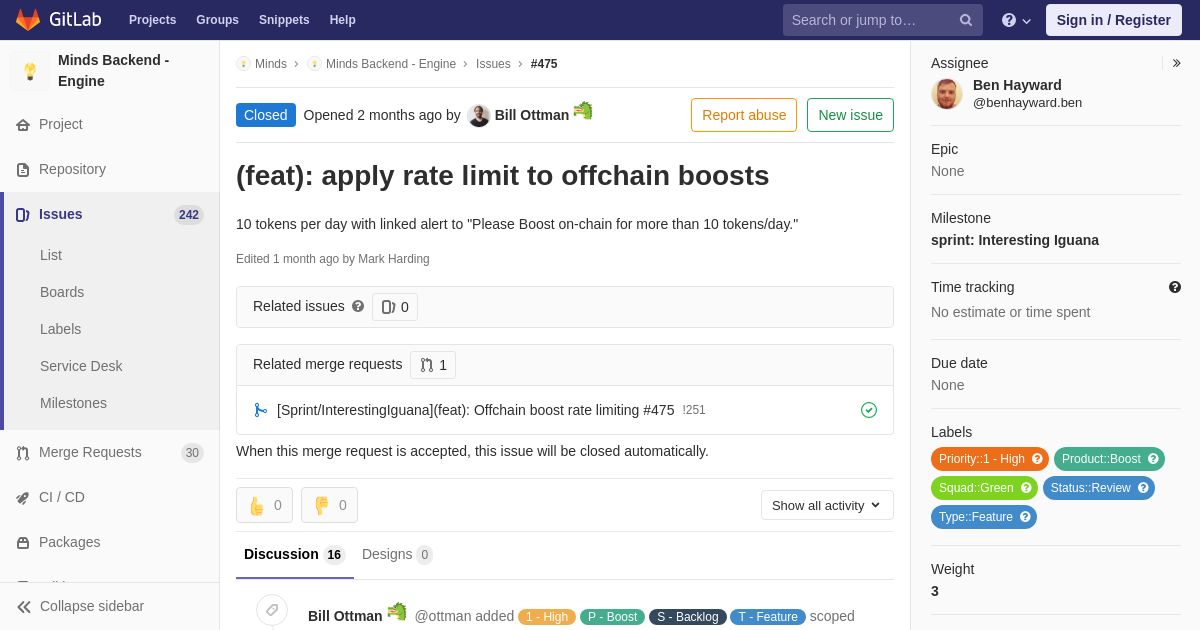Click the pipeline passed status icon
The height and width of the screenshot is (630, 1200).
pyautogui.click(x=869, y=410)
